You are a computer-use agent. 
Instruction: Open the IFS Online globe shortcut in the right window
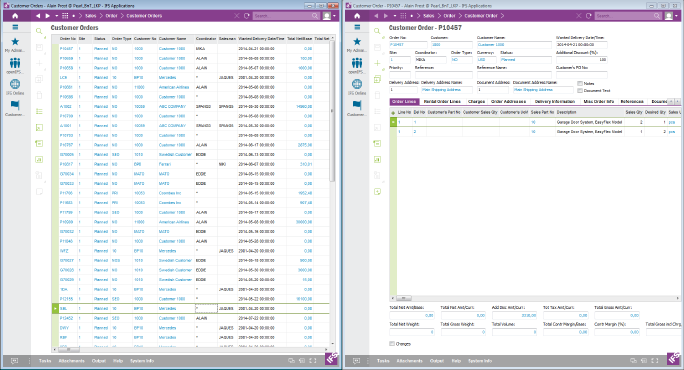(357, 84)
